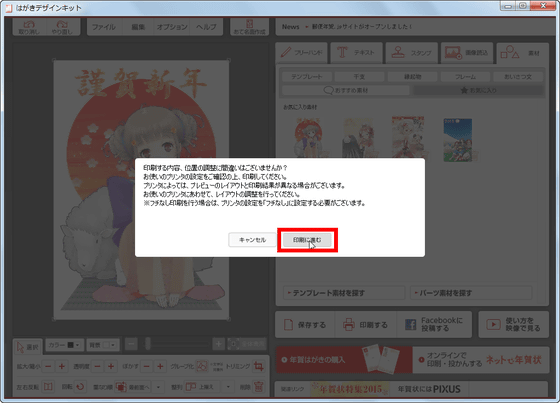Image resolution: width=560 pixels, height=403 pixels.
Task: Click 使い方を映像で見る video button
Action: click(x=514, y=324)
